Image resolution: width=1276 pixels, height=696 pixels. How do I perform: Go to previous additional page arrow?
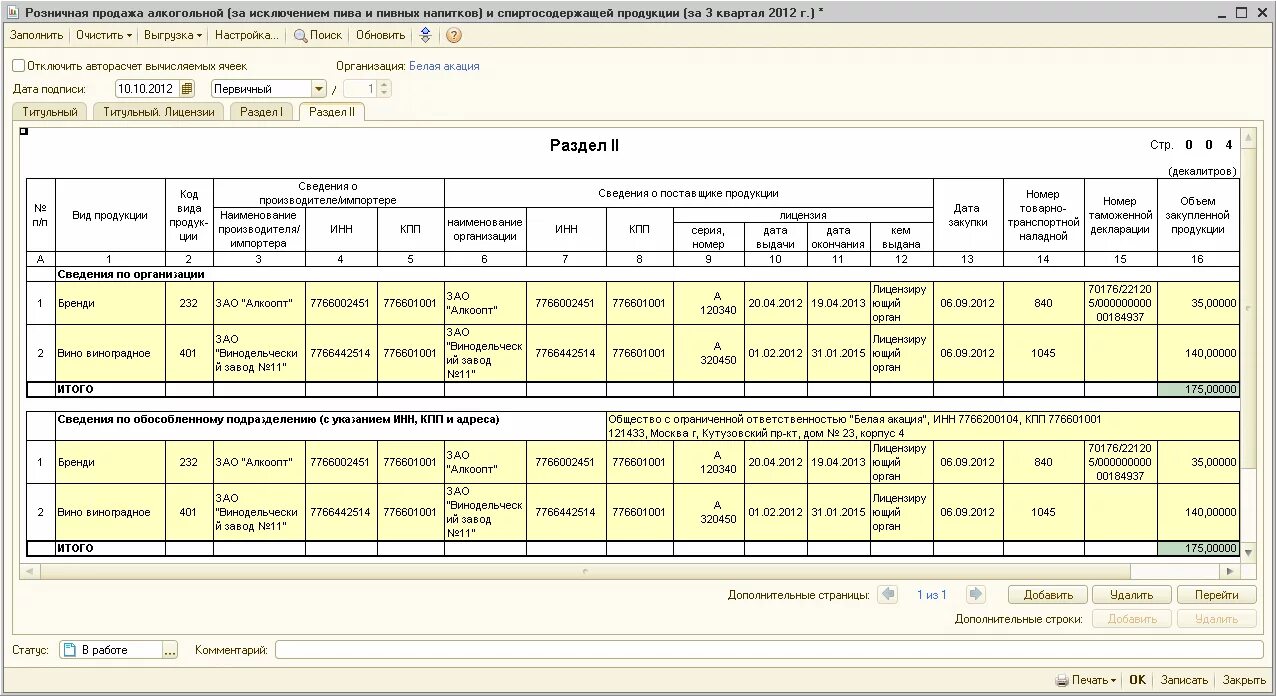(x=888, y=594)
